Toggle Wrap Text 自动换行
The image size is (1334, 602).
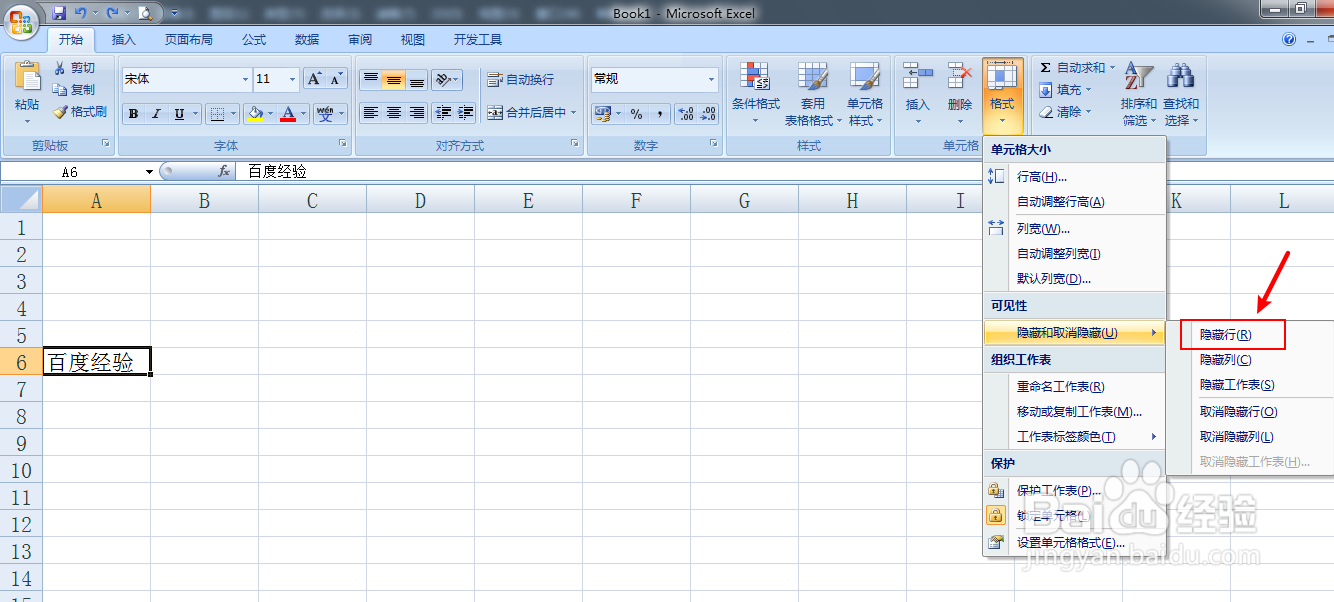point(520,80)
